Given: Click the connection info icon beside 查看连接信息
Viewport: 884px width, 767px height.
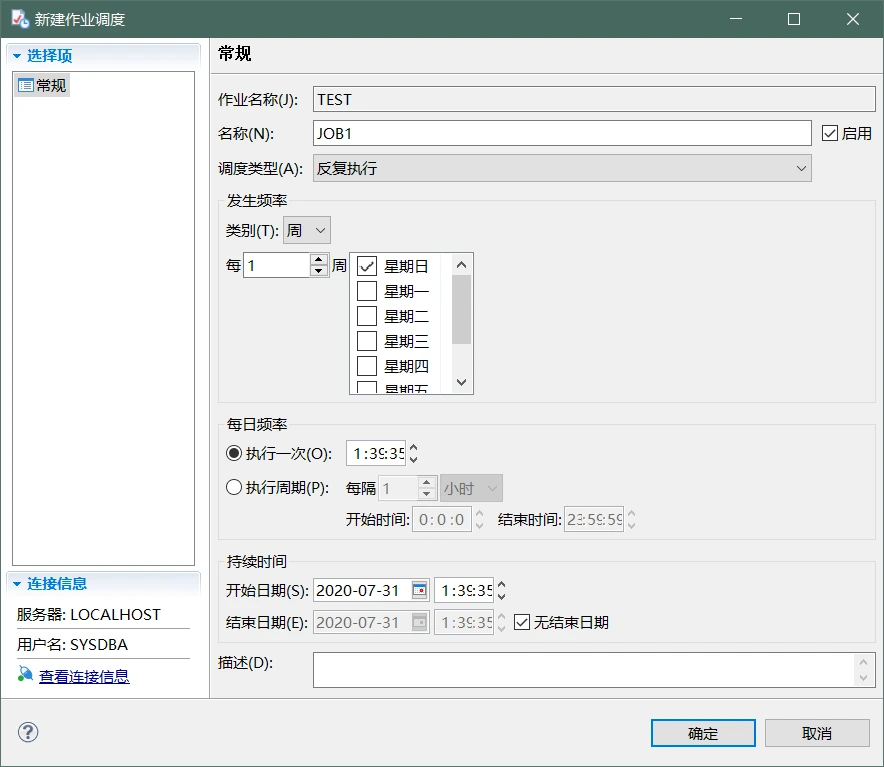Looking at the screenshot, I should [25, 676].
